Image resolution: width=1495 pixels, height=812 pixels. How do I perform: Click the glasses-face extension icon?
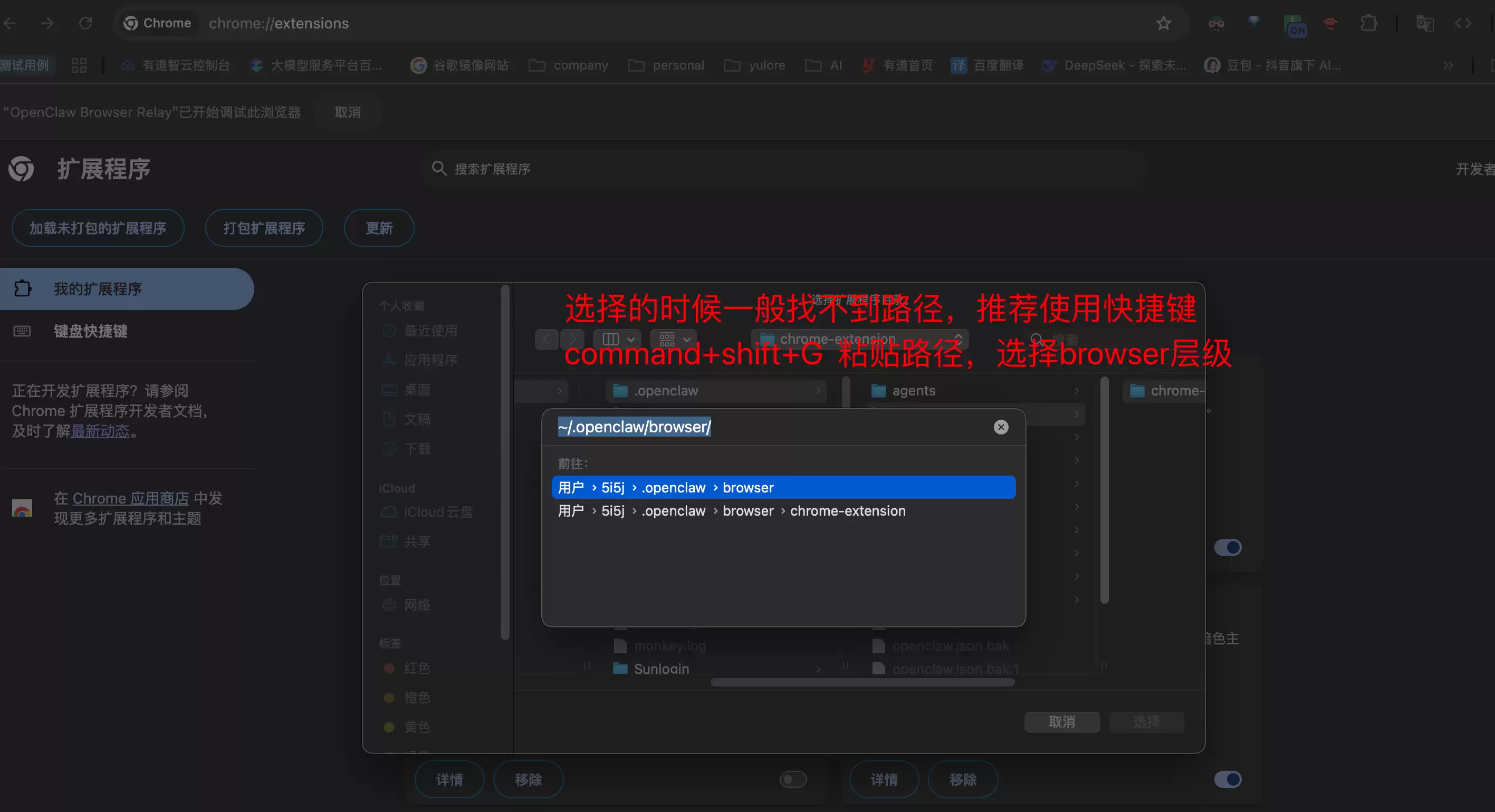pyautogui.click(x=1216, y=23)
